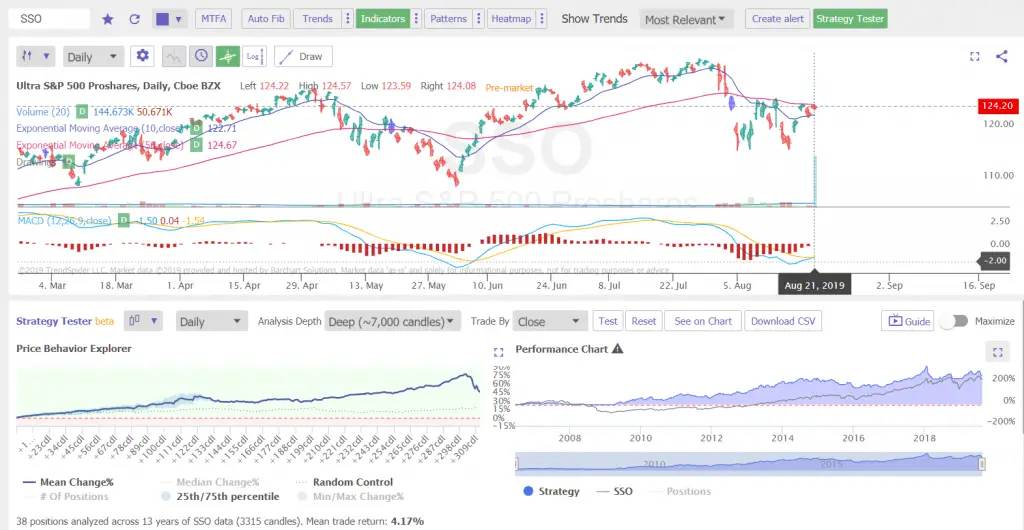This screenshot has height=530, width=1024.
Task: Toggle the crosshair cursor icon
Action: [x=227, y=57]
